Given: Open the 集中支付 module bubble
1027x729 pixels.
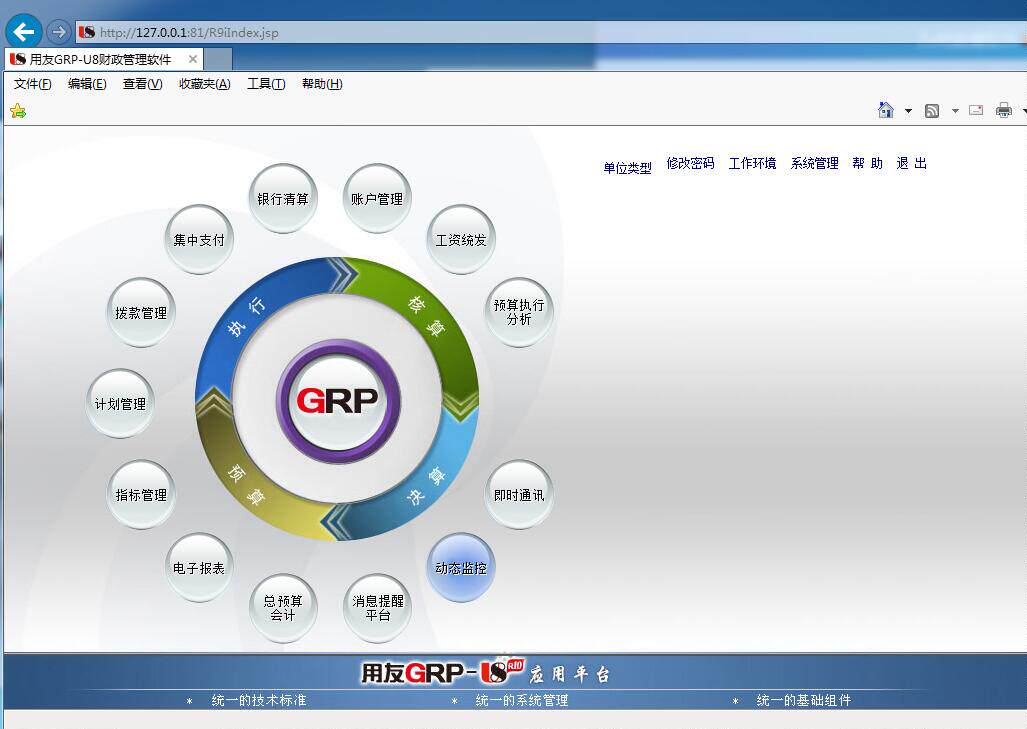Looking at the screenshot, I should click(x=199, y=240).
